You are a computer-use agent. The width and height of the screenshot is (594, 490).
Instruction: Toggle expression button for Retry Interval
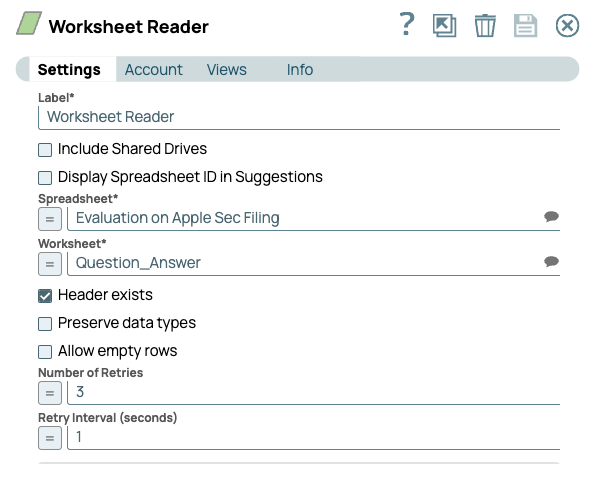pos(50,438)
